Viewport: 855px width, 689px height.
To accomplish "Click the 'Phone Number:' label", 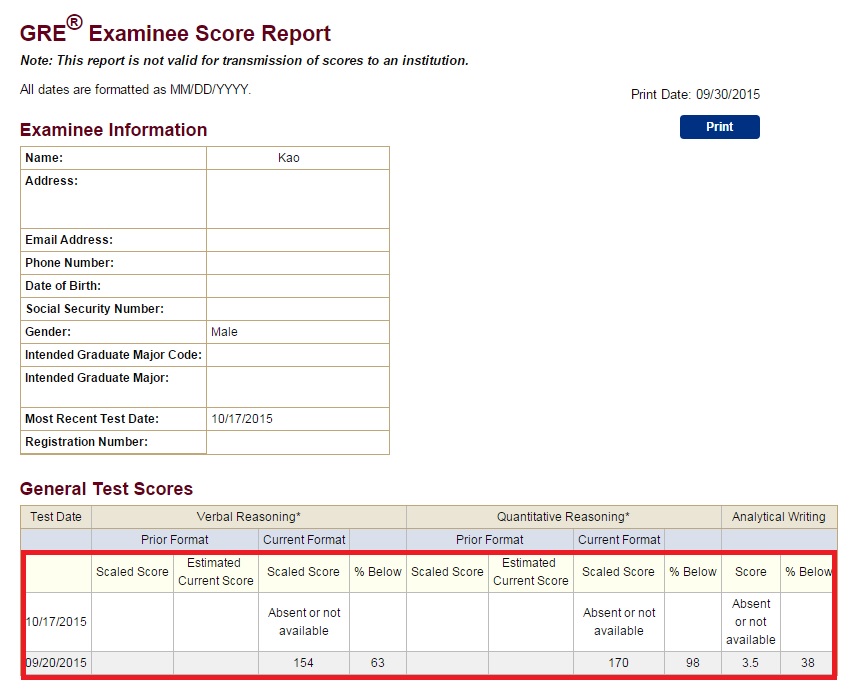I will click(x=69, y=263).
